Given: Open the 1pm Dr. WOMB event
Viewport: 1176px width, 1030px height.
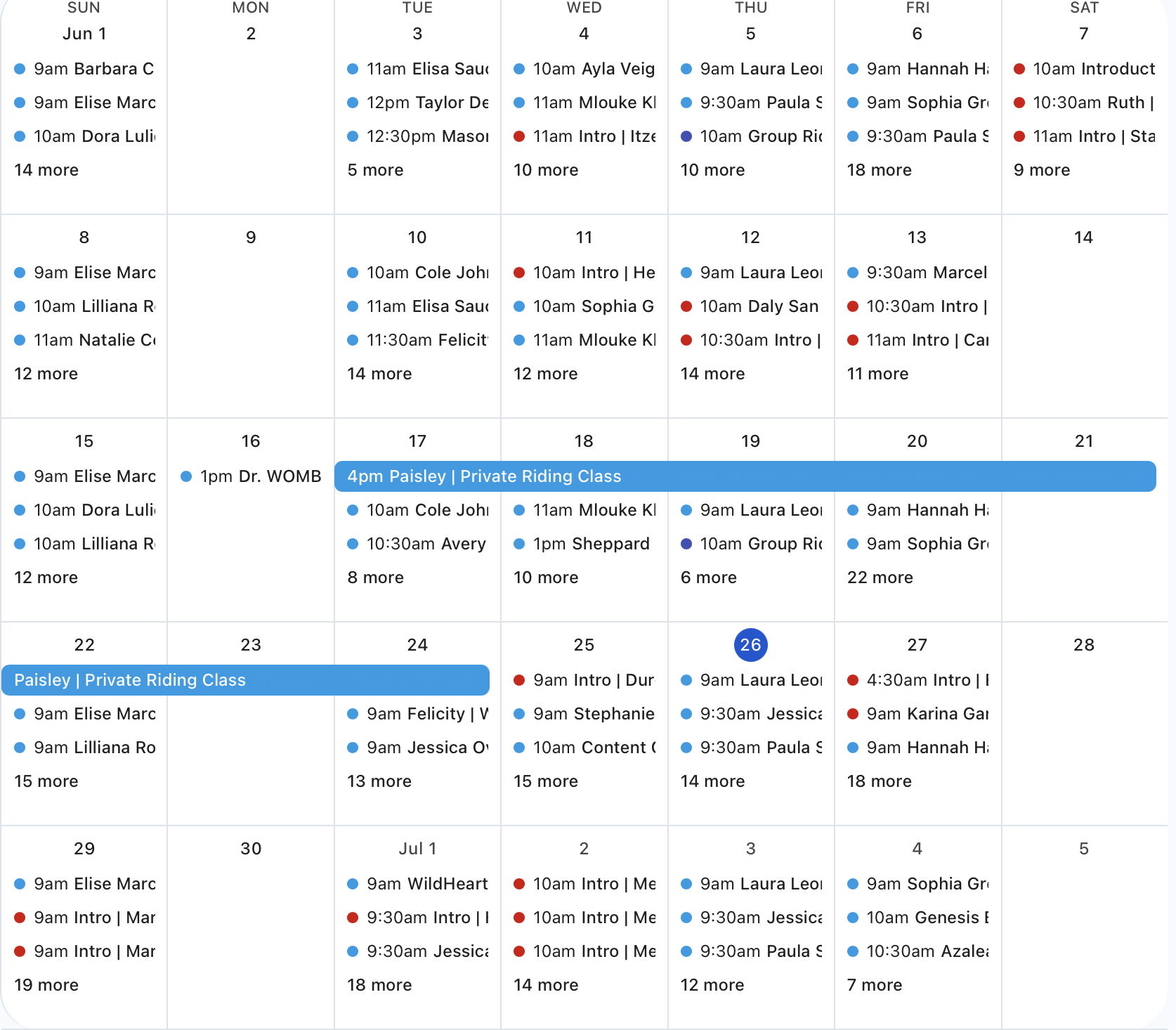Looking at the screenshot, I should point(260,476).
